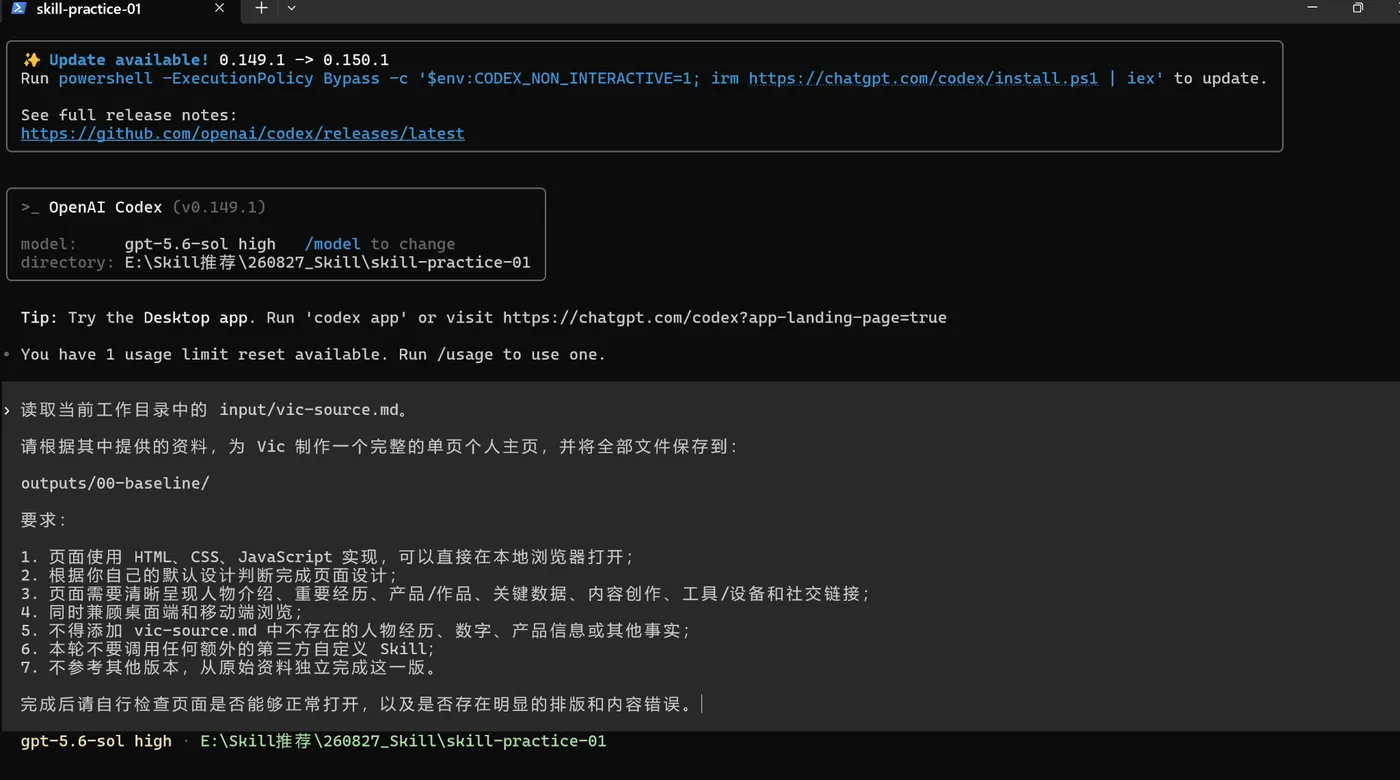The image size is (1400, 780).
Task: Click the '/model' command text
Action: tap(333, 244)
